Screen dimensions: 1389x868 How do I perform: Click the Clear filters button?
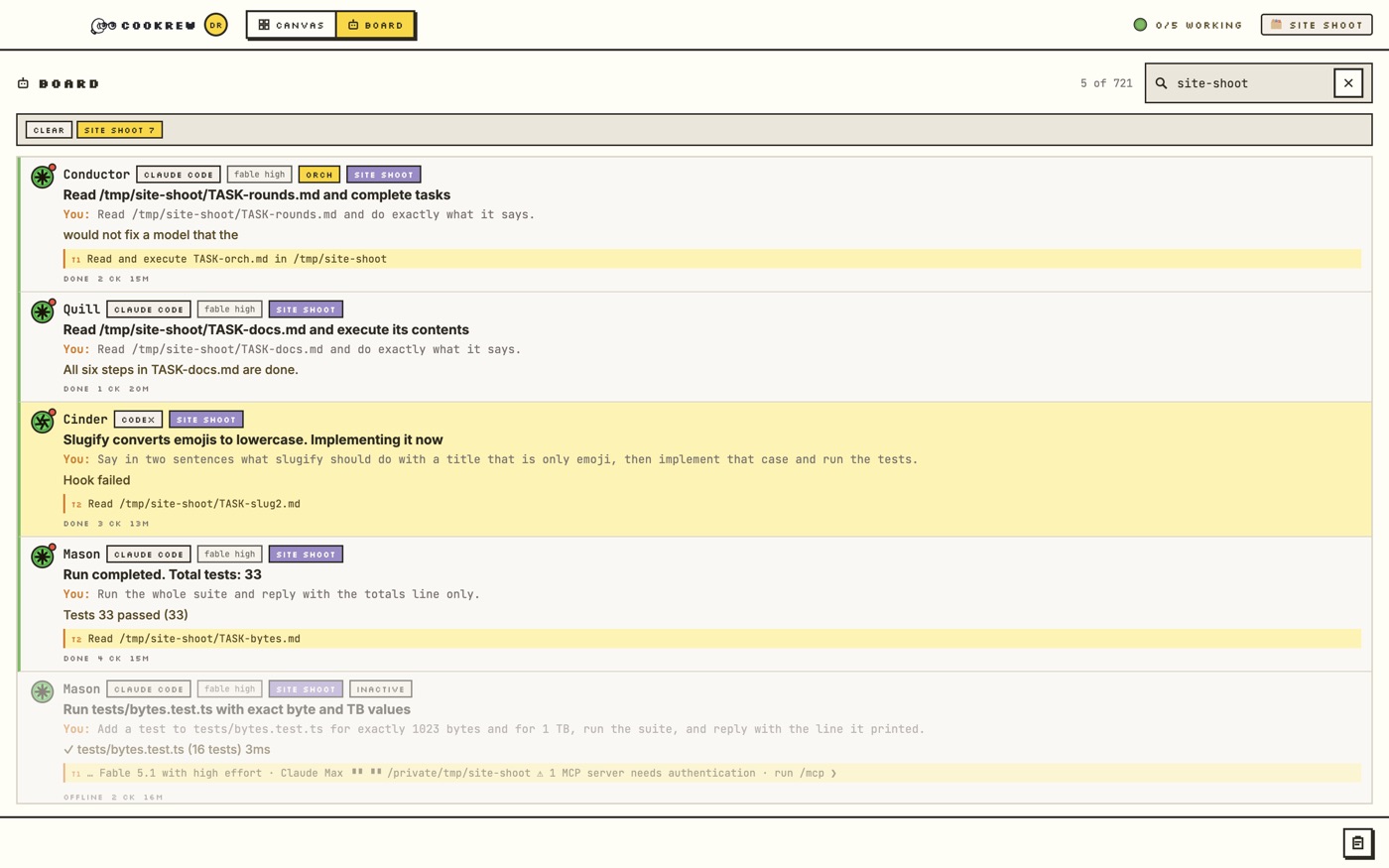[x=49, y=130]
